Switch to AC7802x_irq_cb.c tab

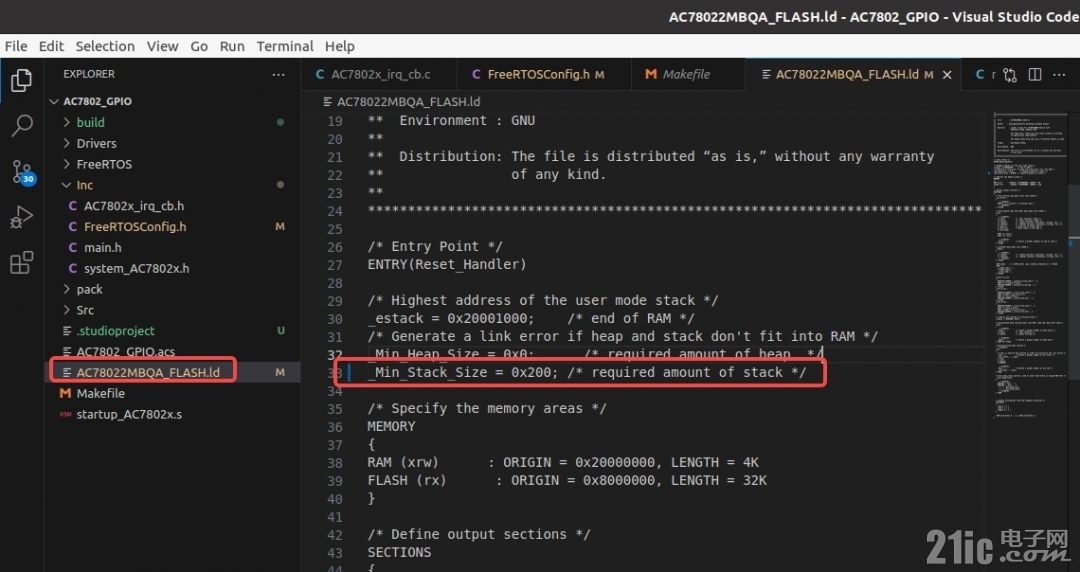click(x=379, y=74)
